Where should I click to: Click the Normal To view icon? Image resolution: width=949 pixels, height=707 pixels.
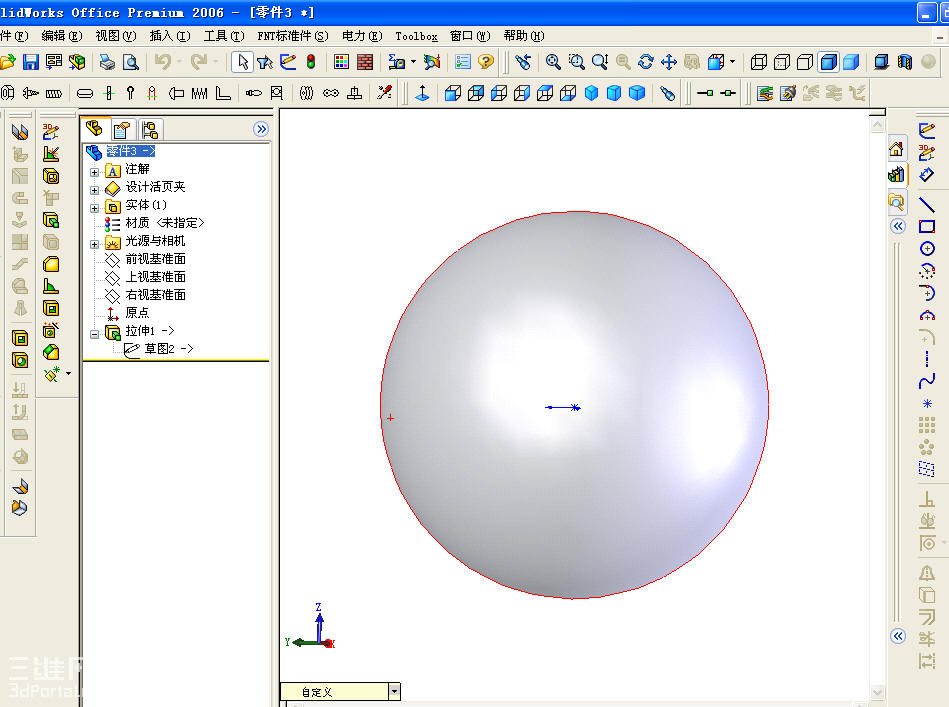(422, 93)
